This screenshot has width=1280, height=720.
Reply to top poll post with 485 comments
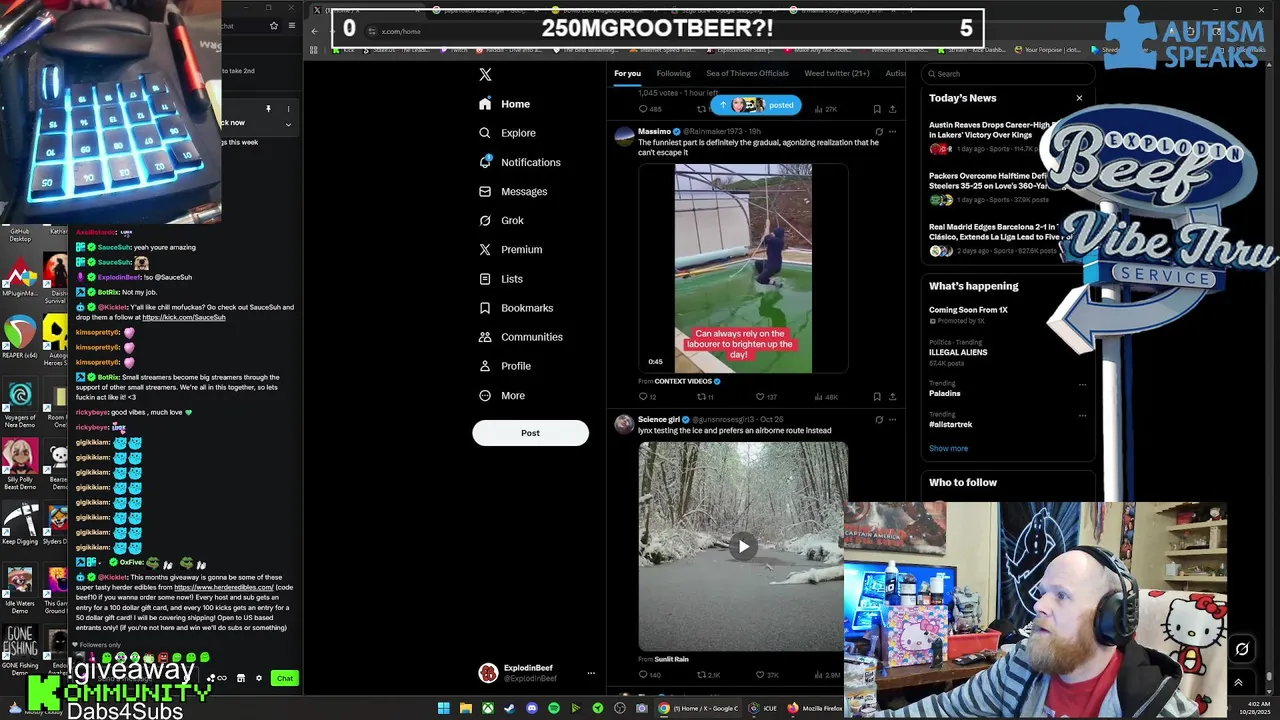tap(650, 109)
